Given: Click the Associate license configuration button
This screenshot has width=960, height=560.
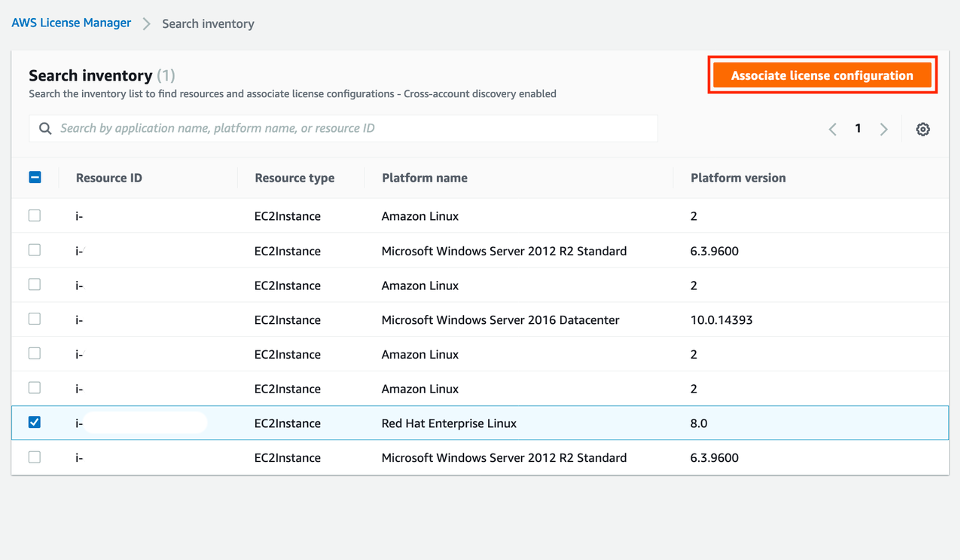Looking at the screenshot, I should coord(821,76).
